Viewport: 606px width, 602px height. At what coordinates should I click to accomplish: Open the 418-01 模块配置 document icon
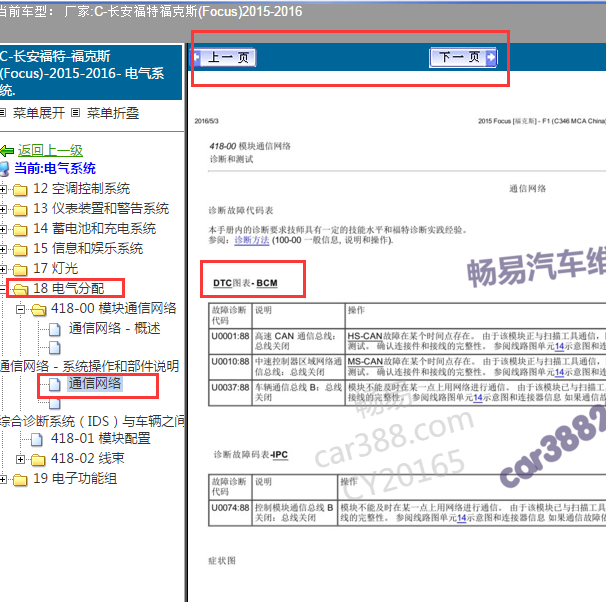(x=36, y=439)
